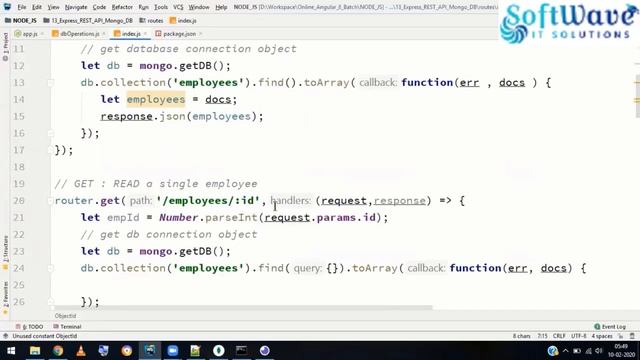Open the Project tool window side tab

pos(5,46)
